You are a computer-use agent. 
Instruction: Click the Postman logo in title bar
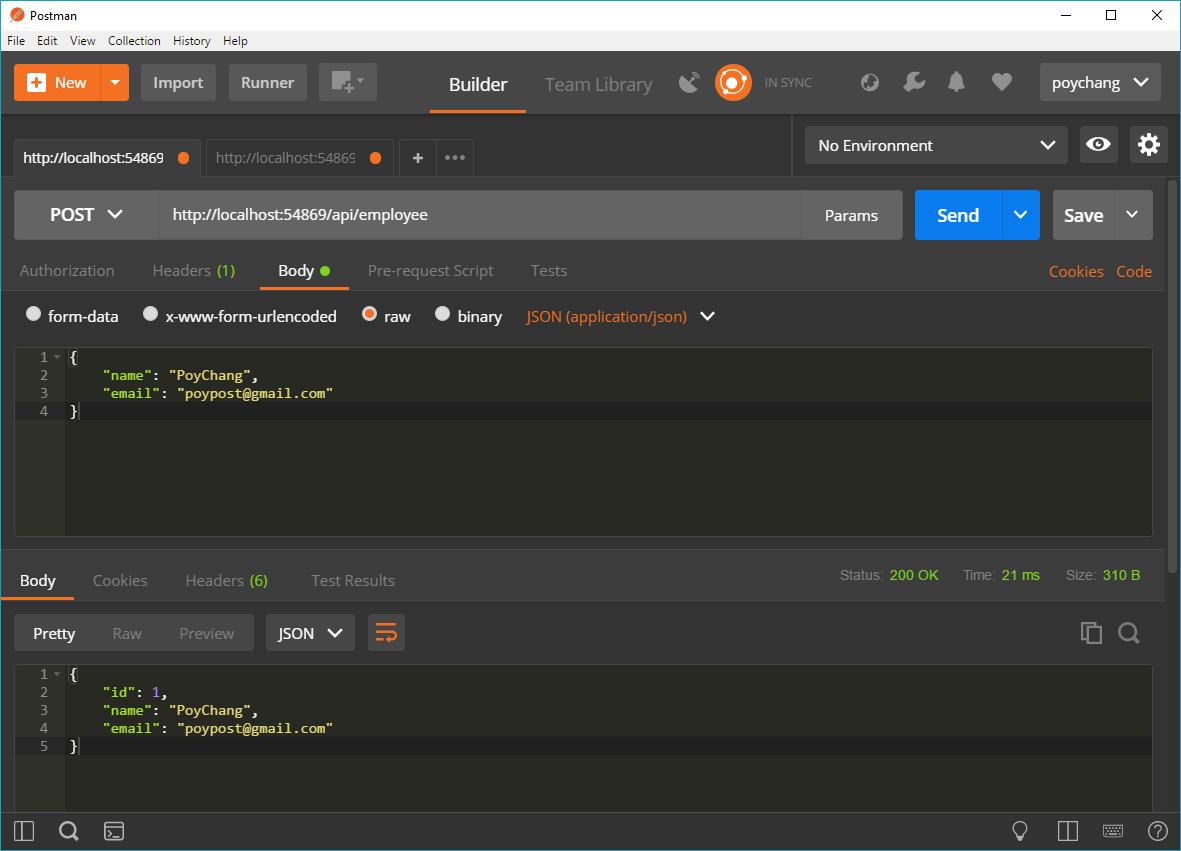pyautogui.click(x=17, y=15)
